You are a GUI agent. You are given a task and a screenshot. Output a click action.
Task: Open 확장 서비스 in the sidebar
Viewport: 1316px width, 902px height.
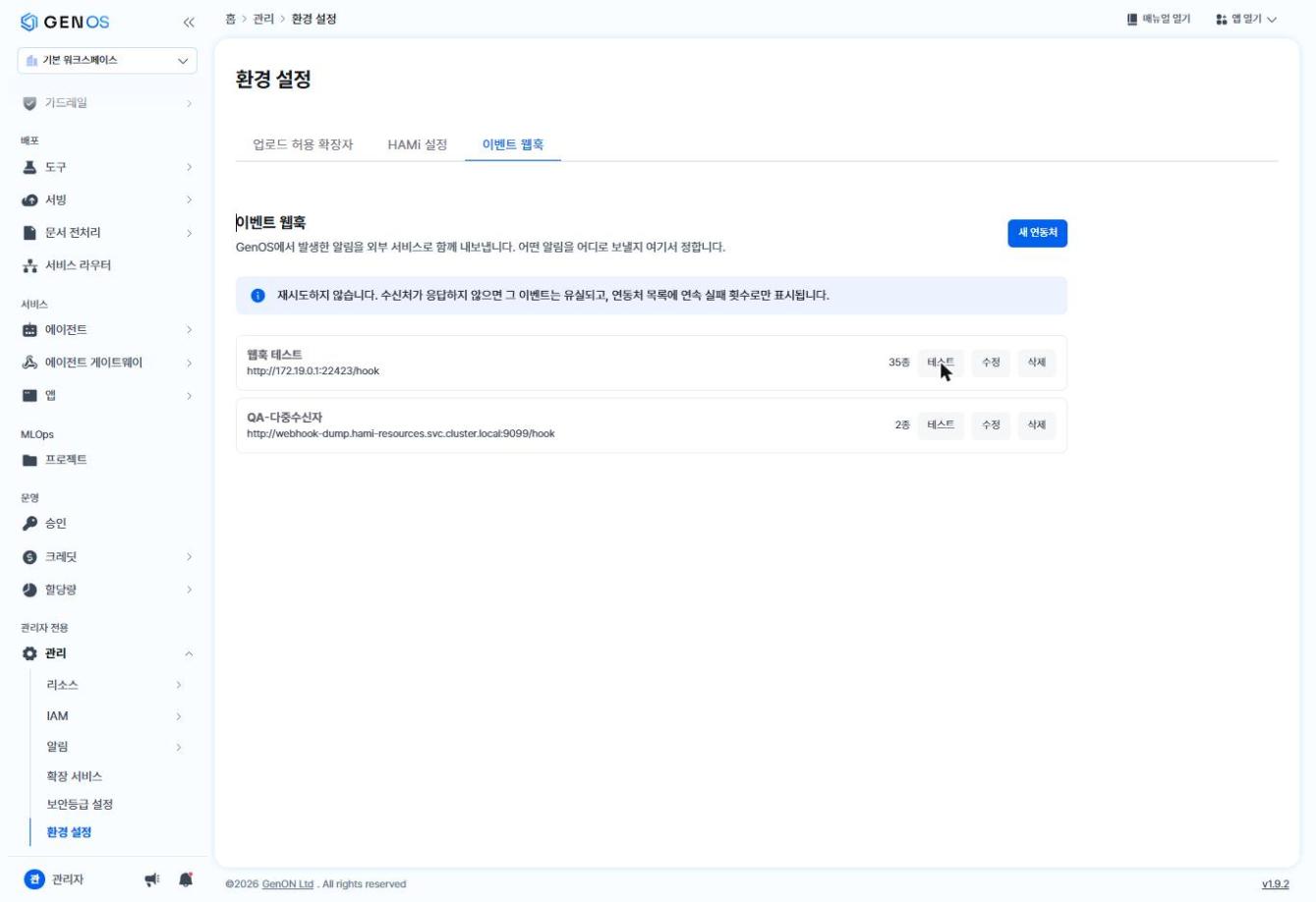(75, 776)
